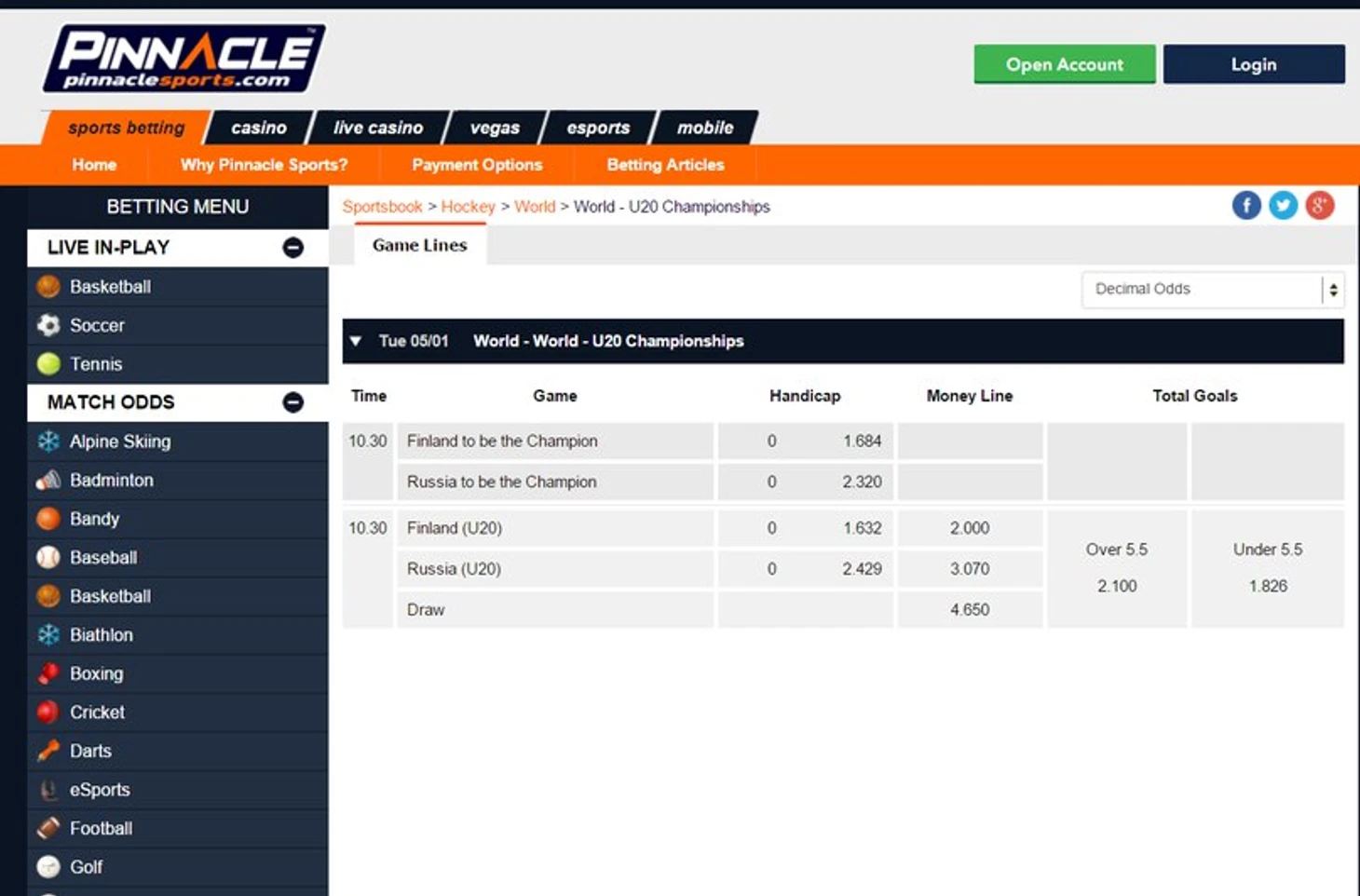Image resolution: width=1360 pixels, height=896 pixels.
Task: Click the Biathlon snowflake icon
Action: pyautogui.click(x=48, y=634)
